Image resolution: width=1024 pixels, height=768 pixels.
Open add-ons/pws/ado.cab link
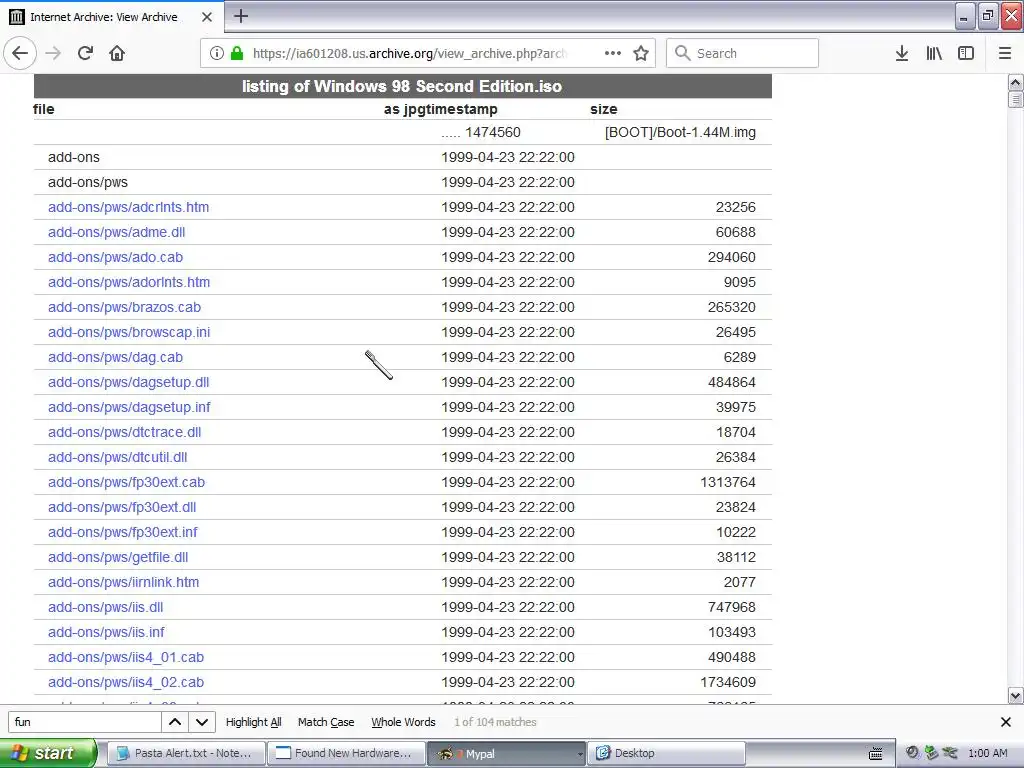click(115, 257)
